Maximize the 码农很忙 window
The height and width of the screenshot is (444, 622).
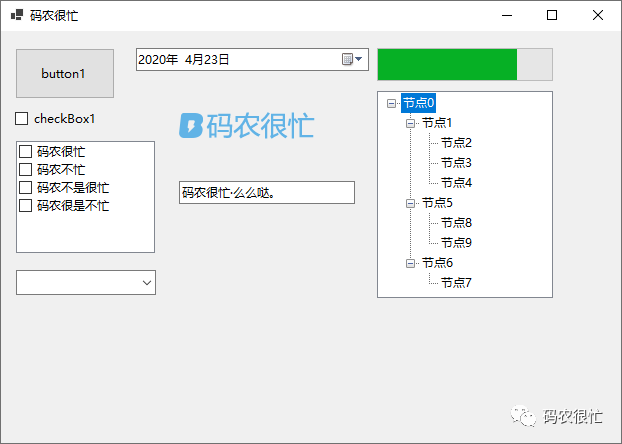click(552, 15)
